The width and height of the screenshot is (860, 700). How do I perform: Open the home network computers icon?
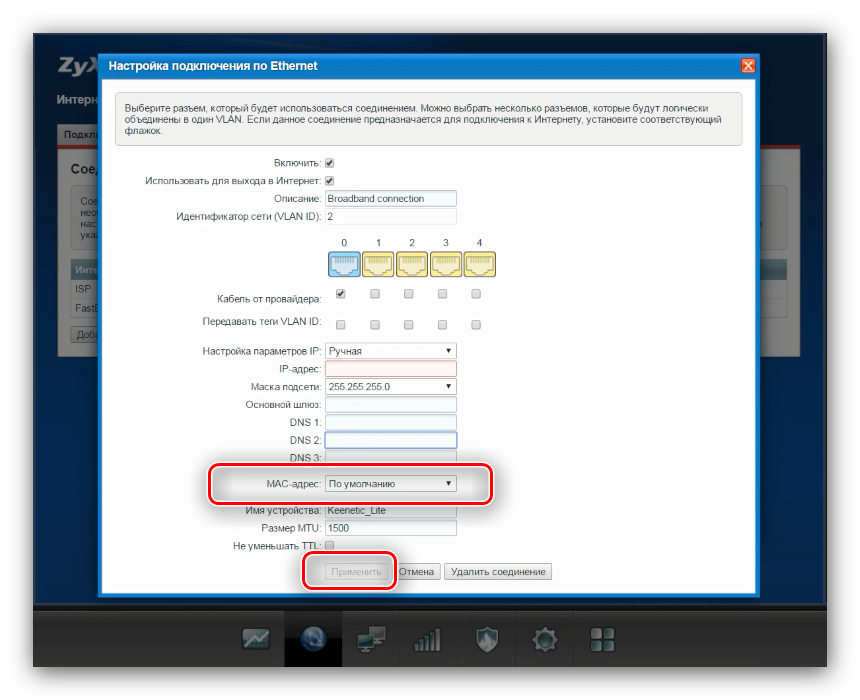(x=371, y=639)
